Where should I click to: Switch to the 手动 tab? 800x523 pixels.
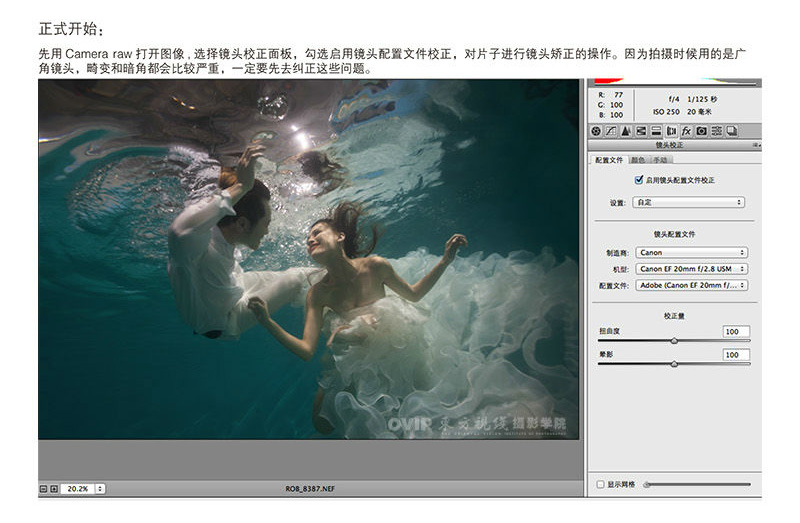pos(661,160)
